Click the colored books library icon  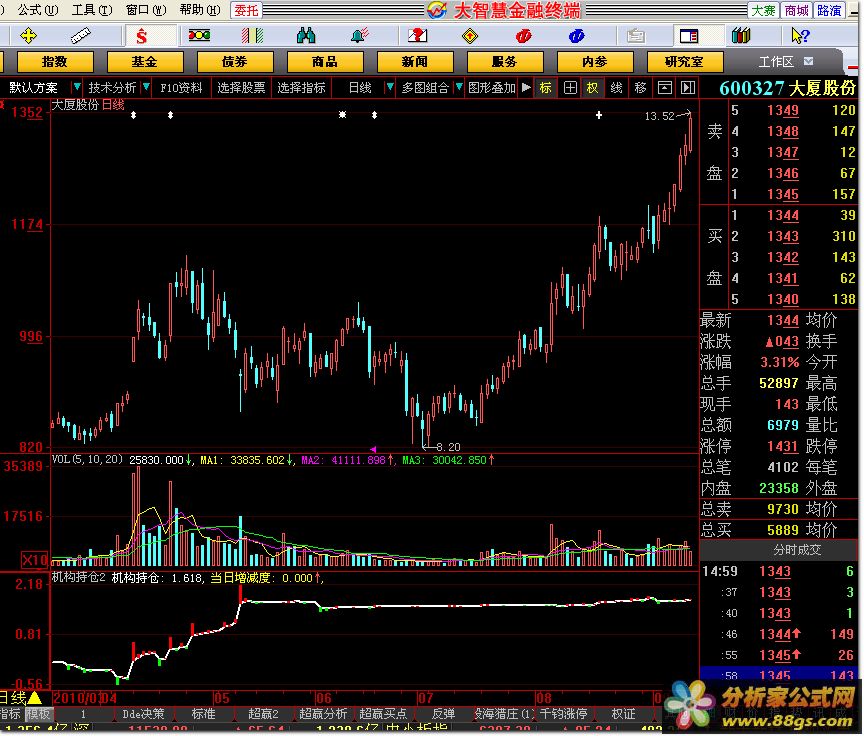[741, 36]
